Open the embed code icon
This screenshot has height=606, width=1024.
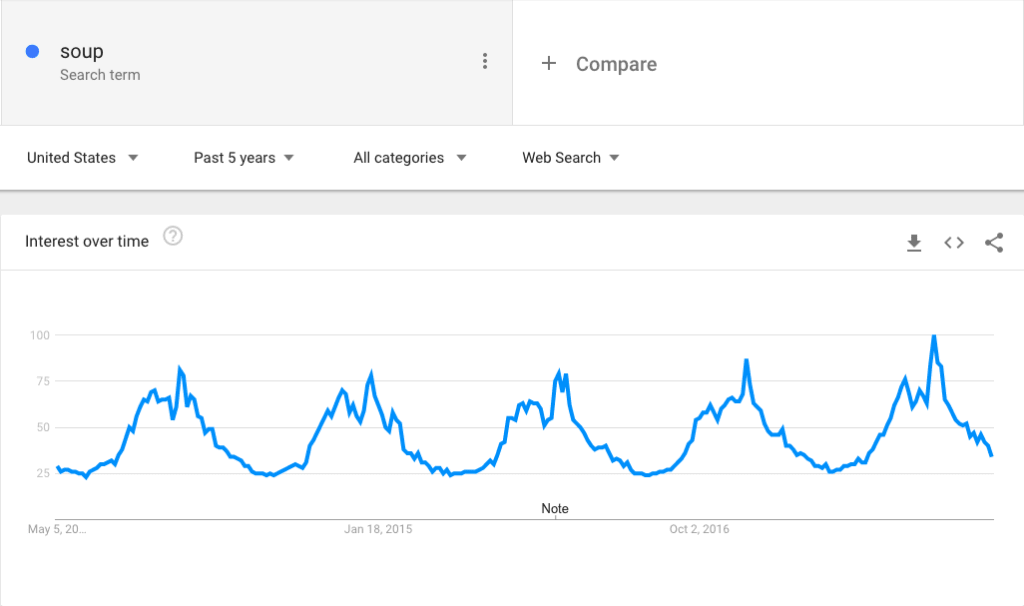[953, 243]
